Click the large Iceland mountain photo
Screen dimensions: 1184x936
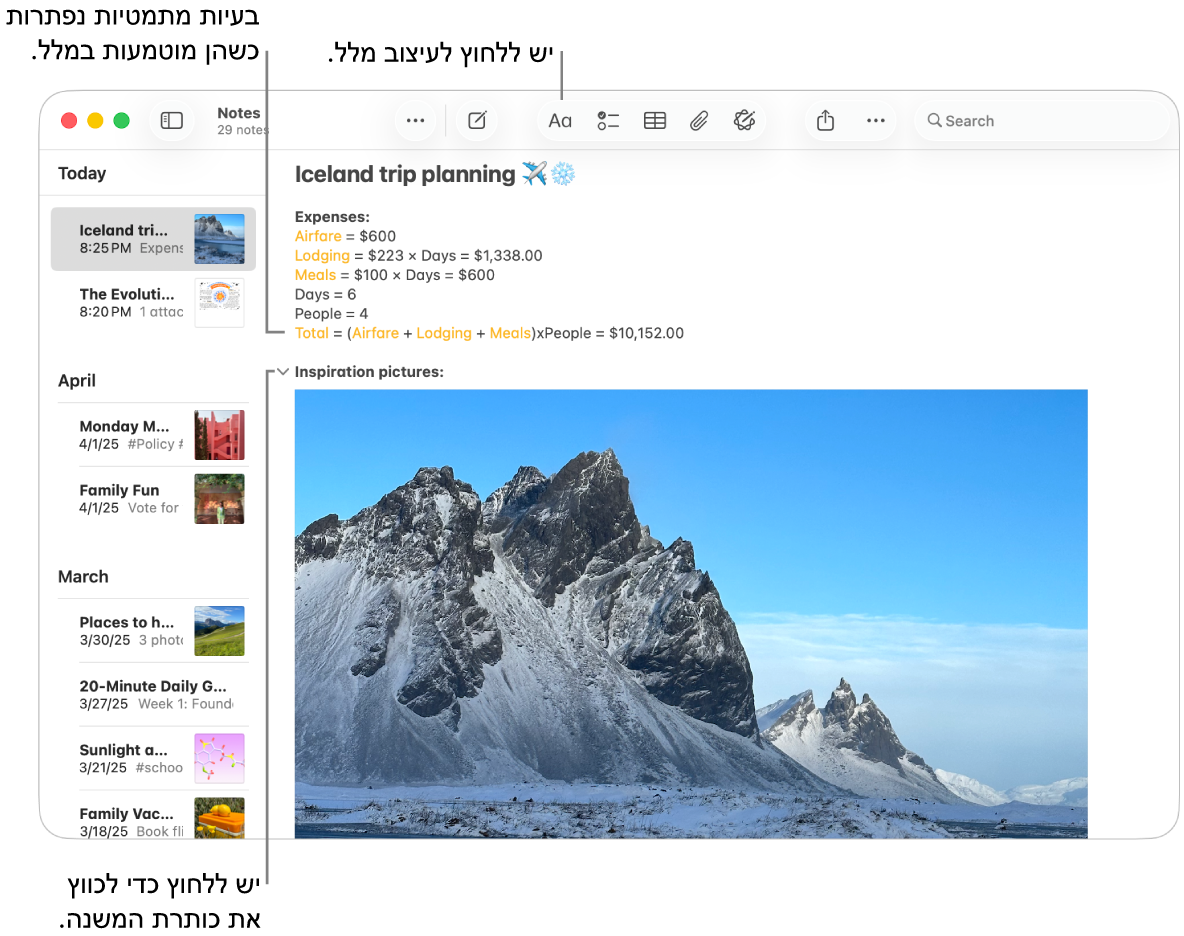(691, 614)
